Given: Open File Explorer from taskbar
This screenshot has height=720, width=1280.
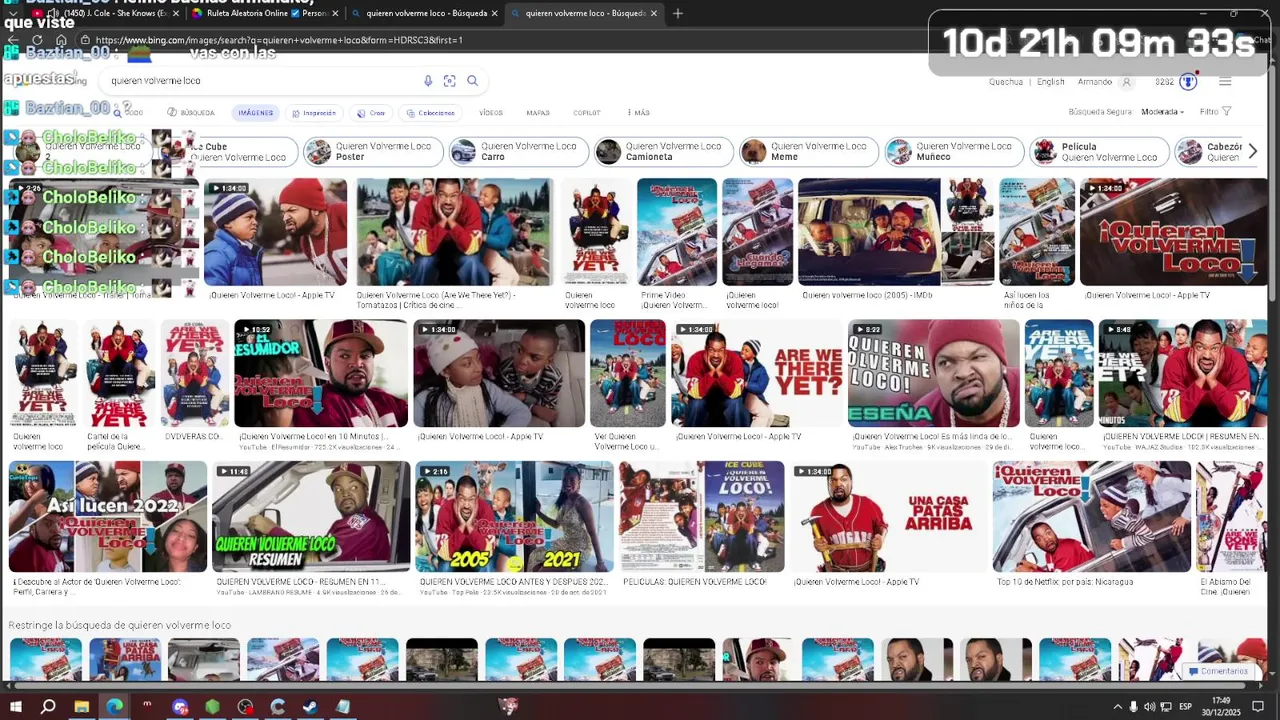Looking at the screenshot, I should (x=81, y=706).
